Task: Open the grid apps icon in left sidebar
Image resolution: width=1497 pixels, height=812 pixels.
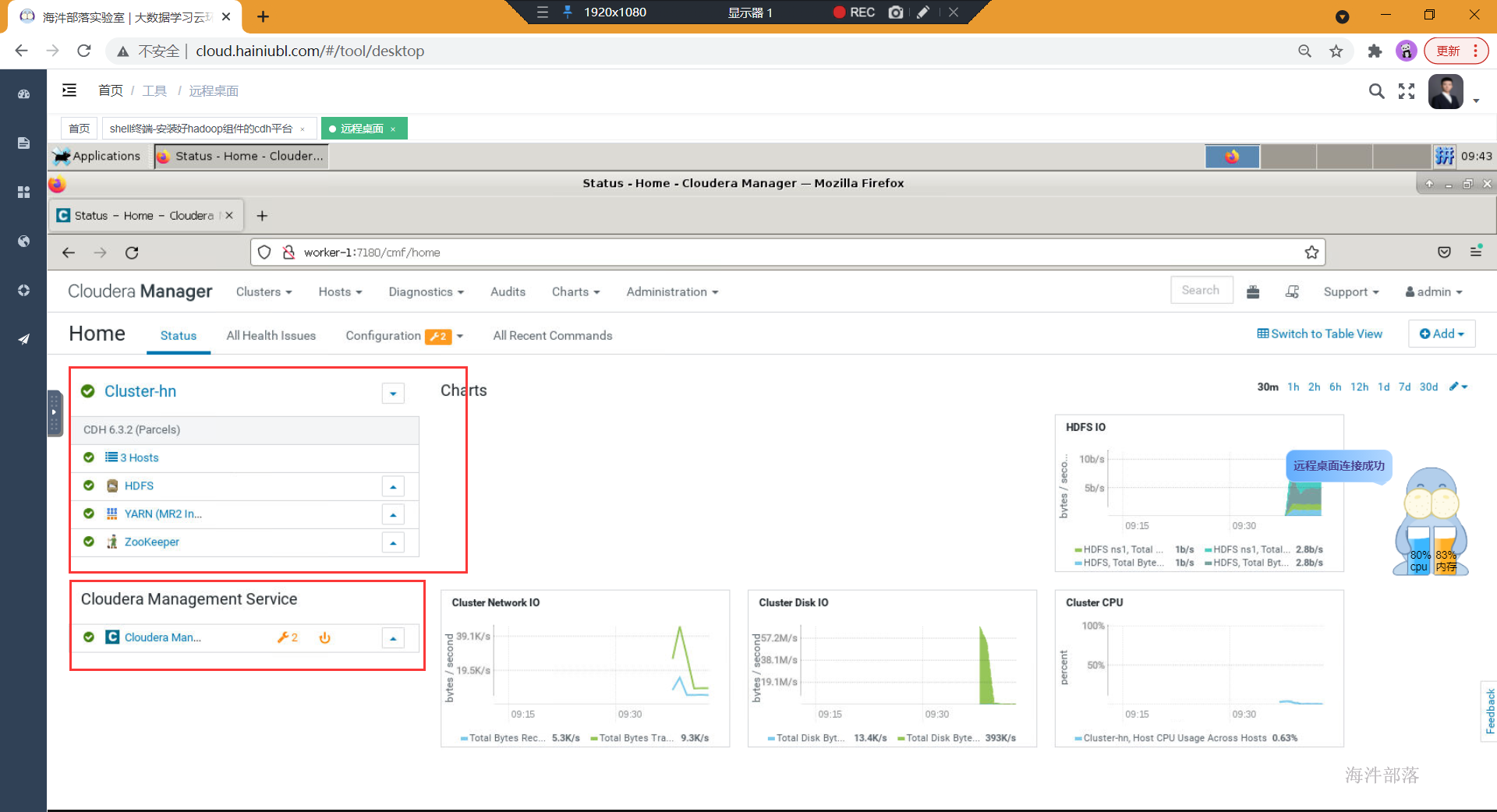Action: click(24, 192)
